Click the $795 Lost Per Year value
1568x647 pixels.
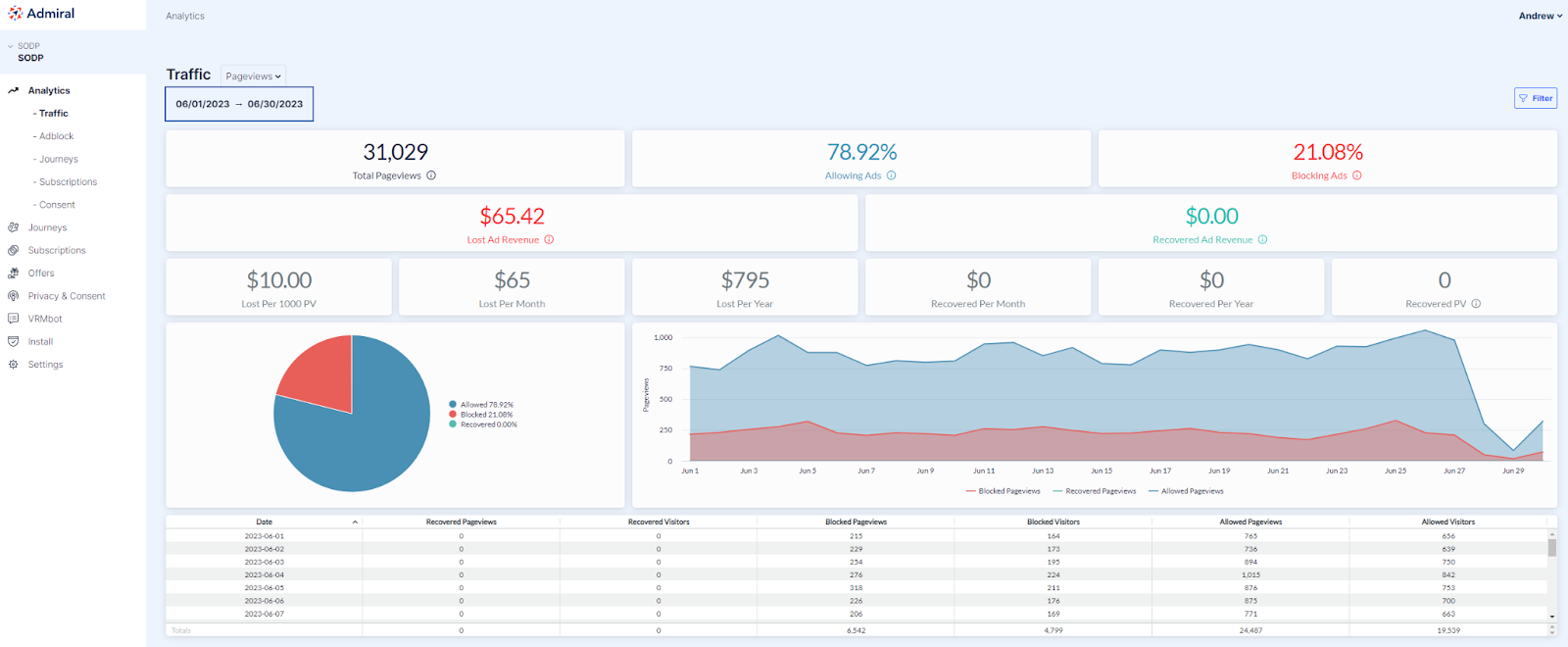(746, 280)
